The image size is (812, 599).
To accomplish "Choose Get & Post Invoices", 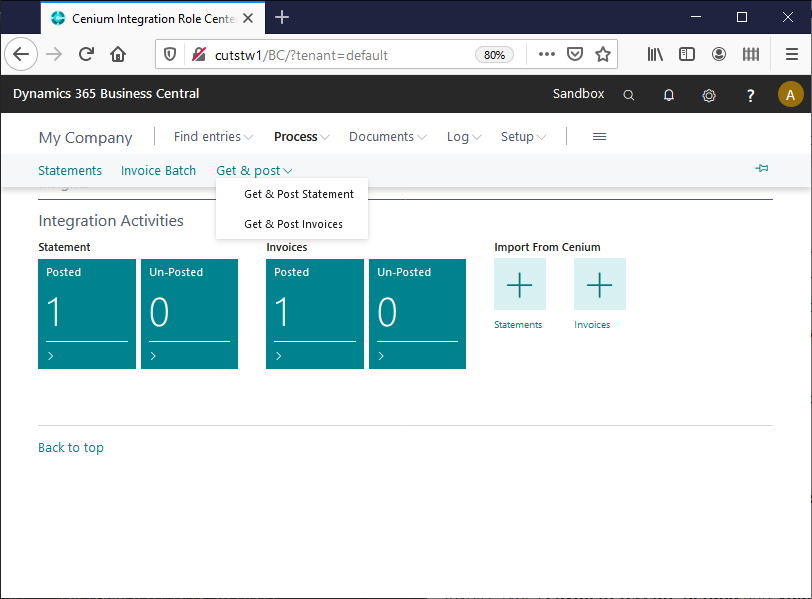I will tap(293, 224).
